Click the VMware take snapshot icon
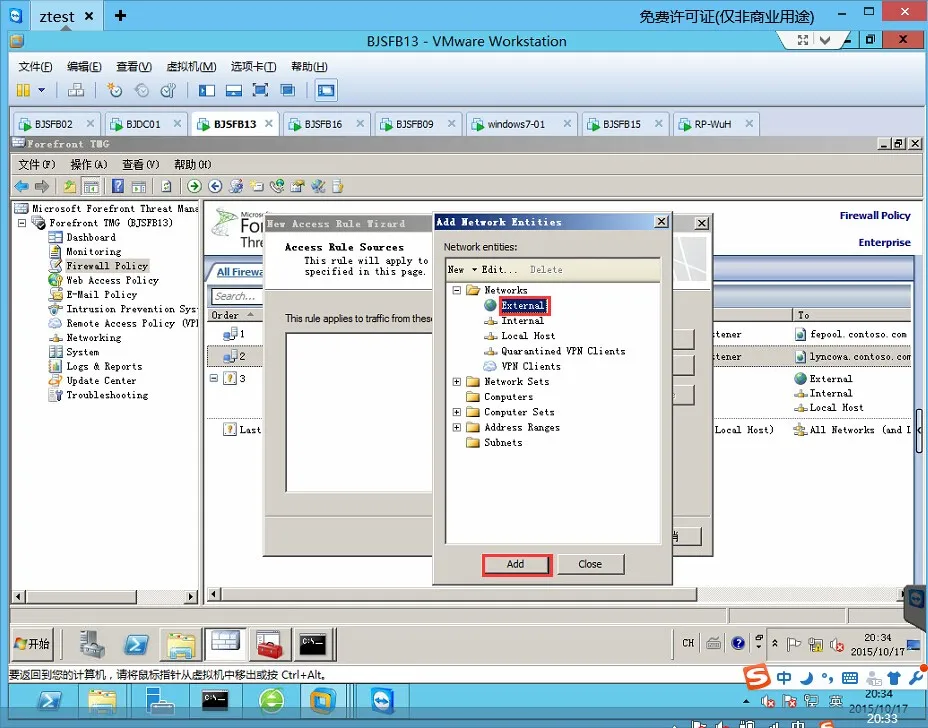 [x=114, y=90]
